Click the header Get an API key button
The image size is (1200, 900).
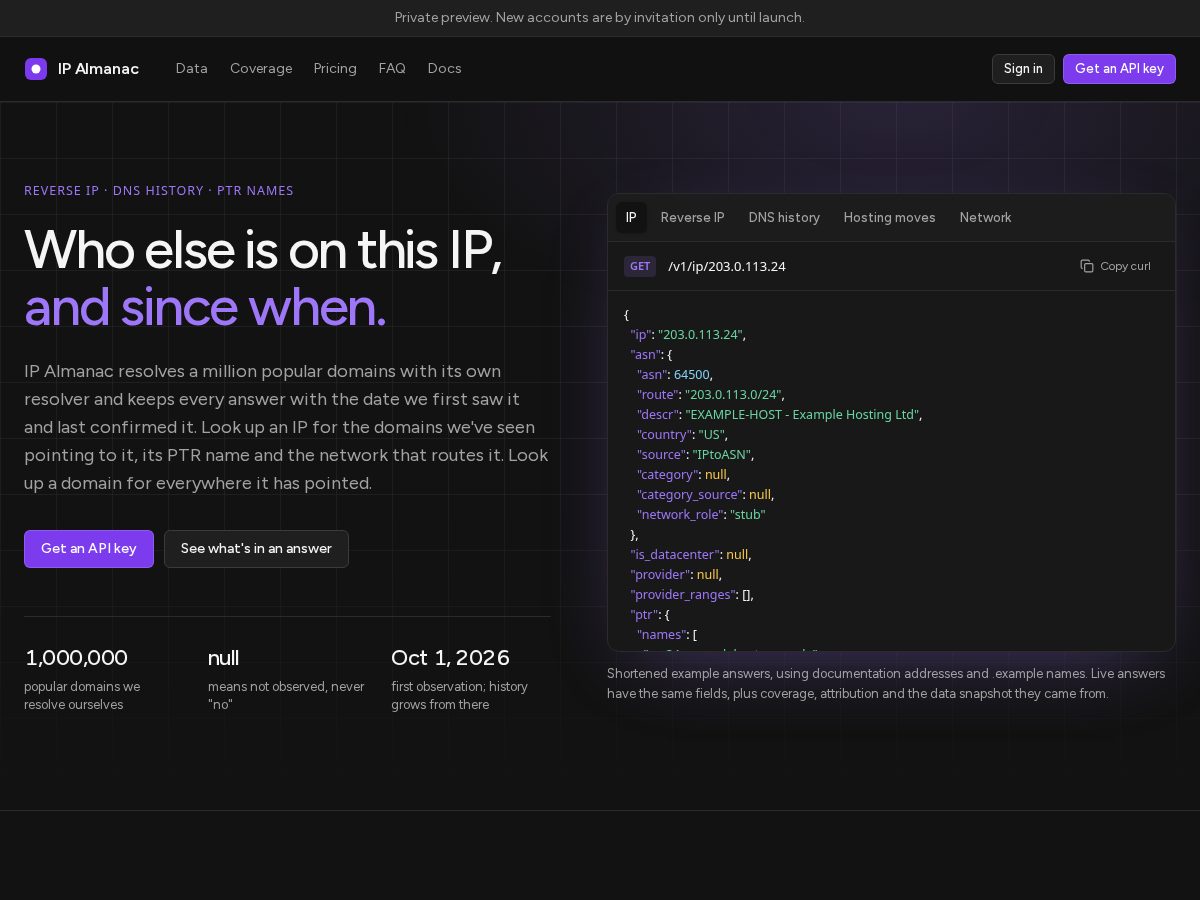(1119, 69)
